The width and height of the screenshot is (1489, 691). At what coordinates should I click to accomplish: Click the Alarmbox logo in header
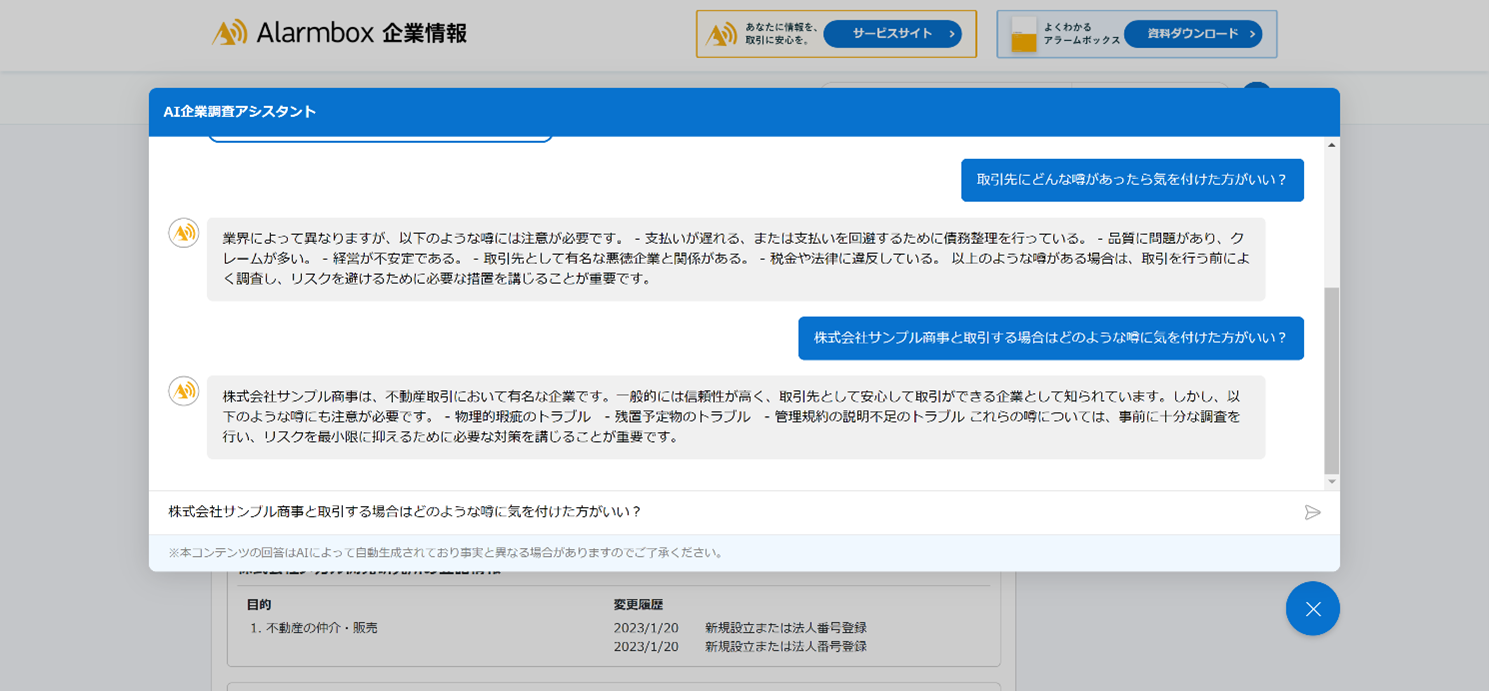(340, 33)
